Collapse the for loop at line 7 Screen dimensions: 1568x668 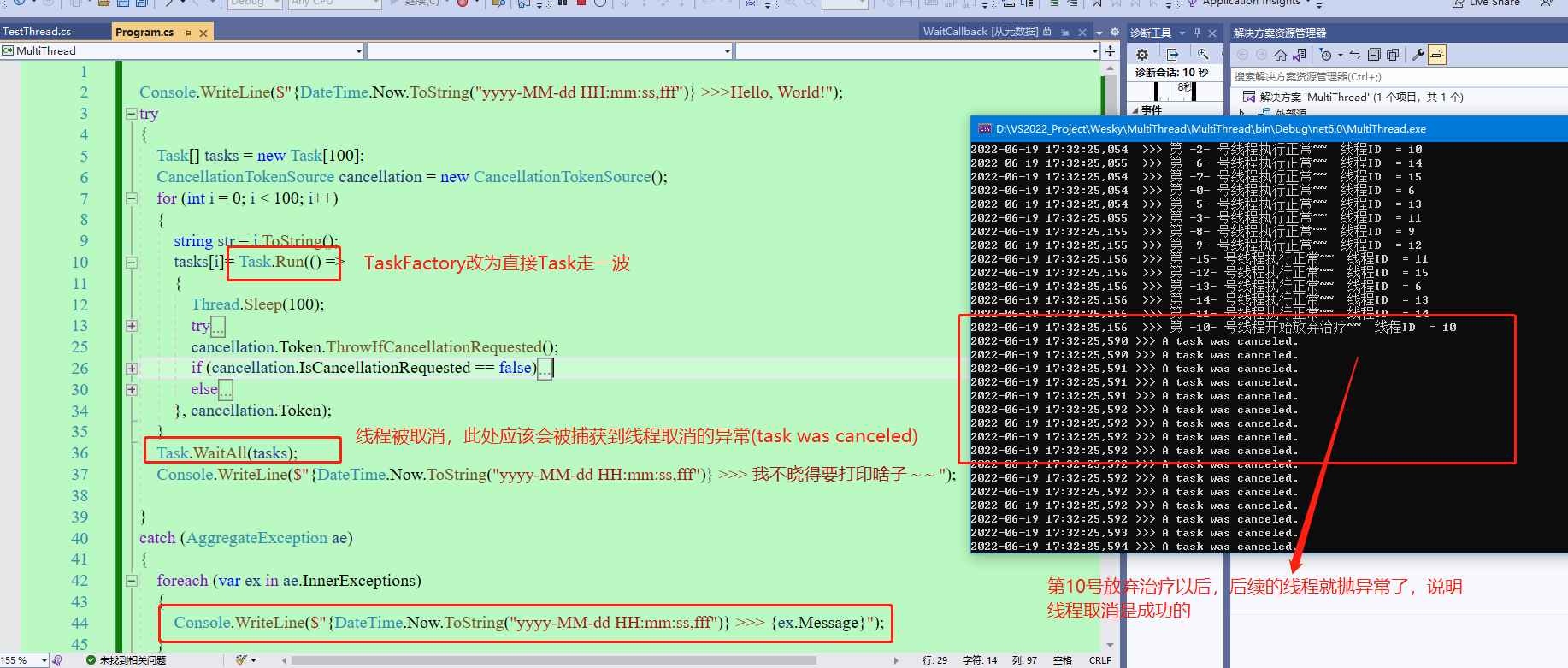pos(132,198)
